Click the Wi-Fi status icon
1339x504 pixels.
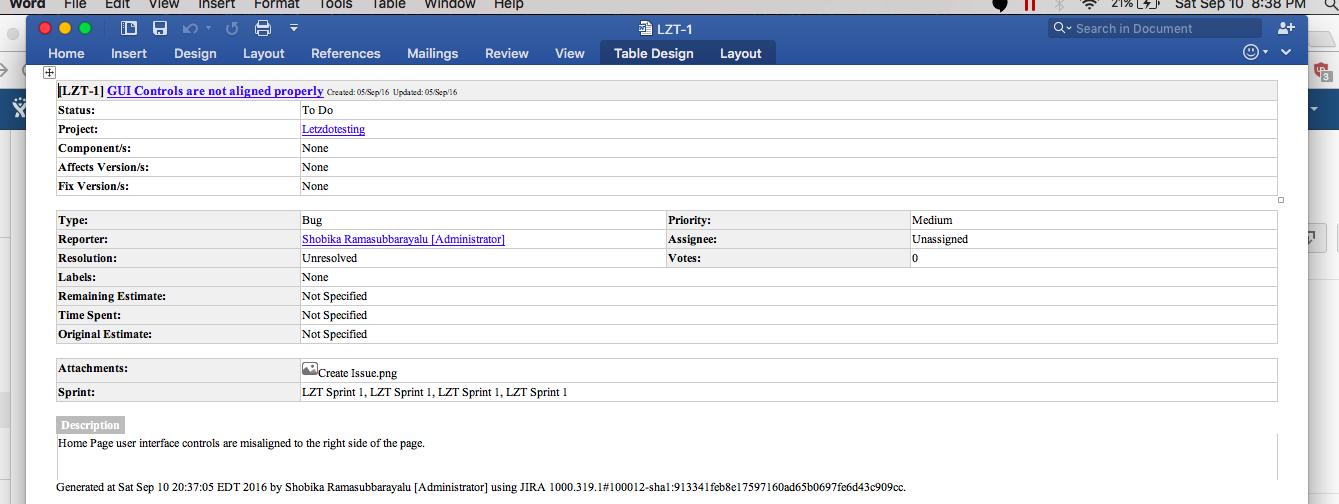coord(1090,5)
